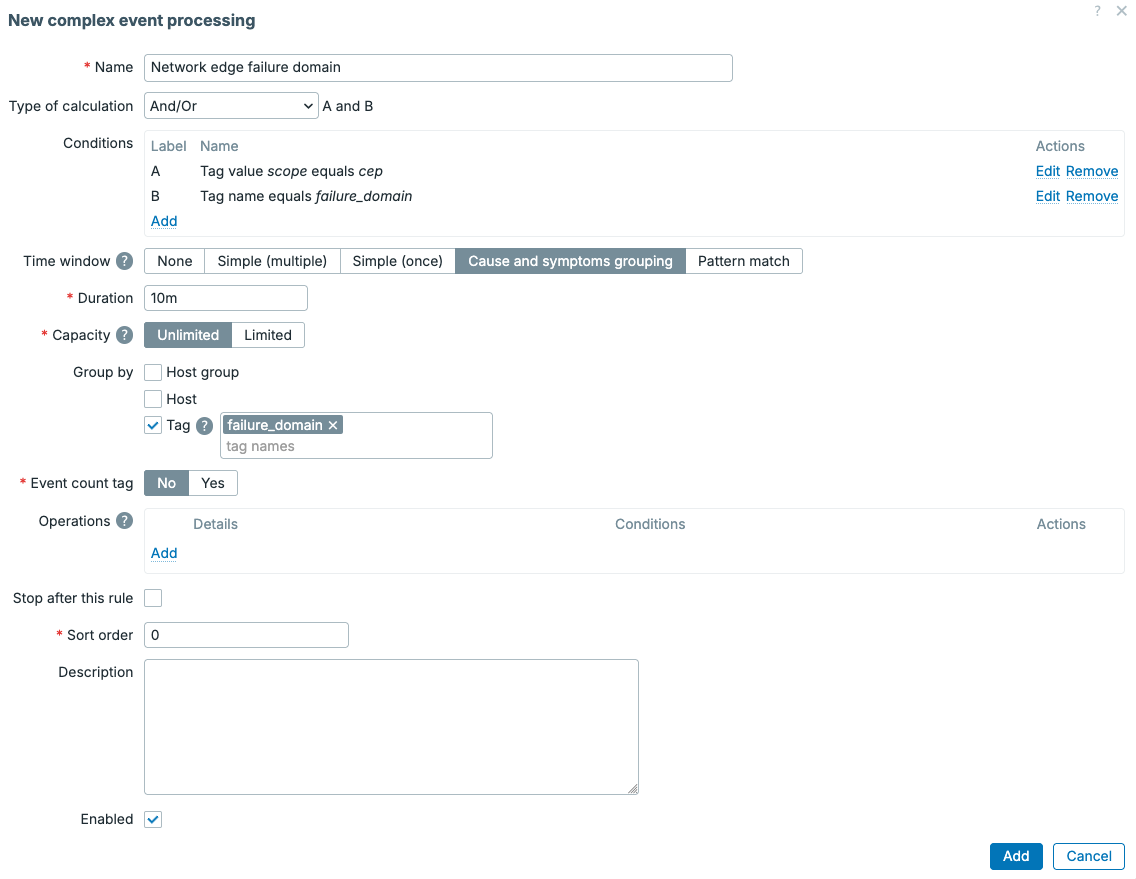Uncheck the Enabled checkbox
The height and width of the screenshot is (879, 1136).
[153, 820]
